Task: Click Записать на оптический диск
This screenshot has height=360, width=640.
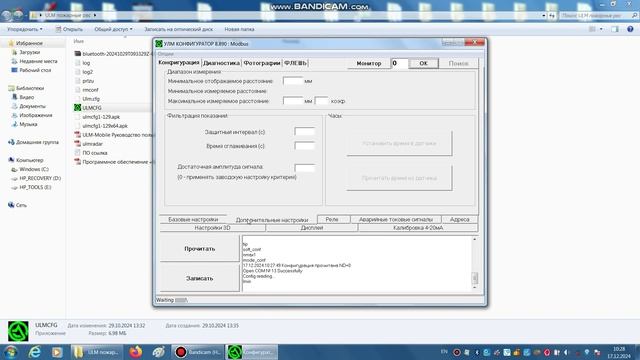Action: tap(178, 29)
